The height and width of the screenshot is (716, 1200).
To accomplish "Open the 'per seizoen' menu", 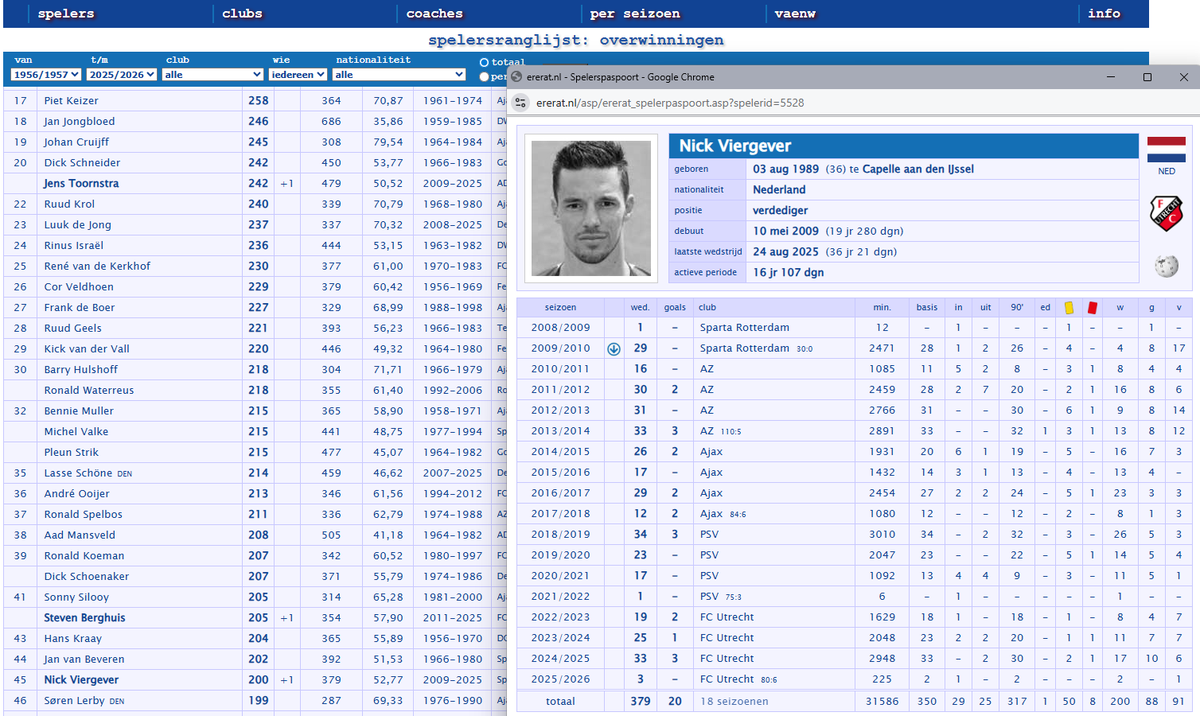I will (635, 14).
